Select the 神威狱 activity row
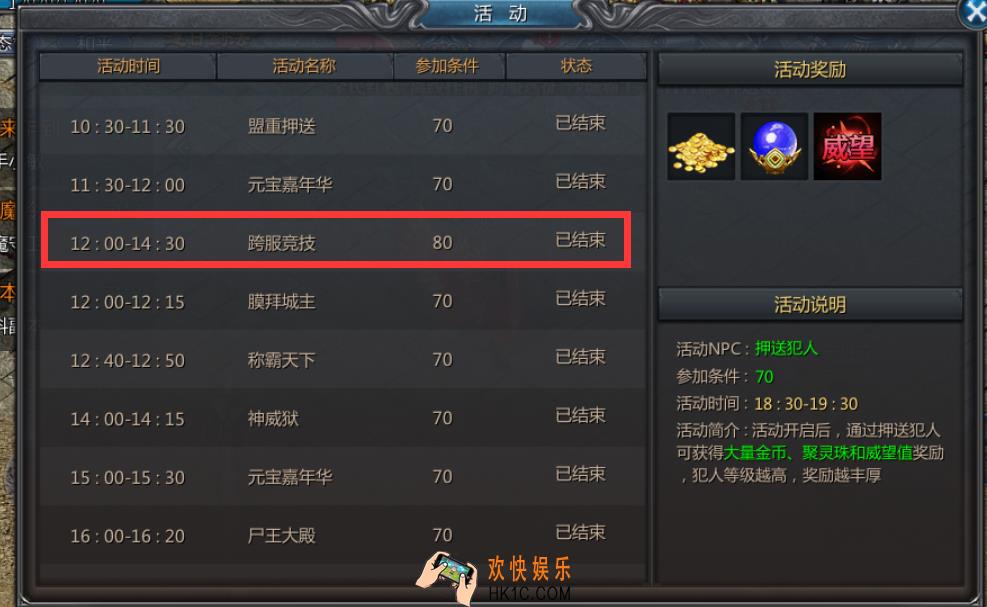 (x=342, y=418)
